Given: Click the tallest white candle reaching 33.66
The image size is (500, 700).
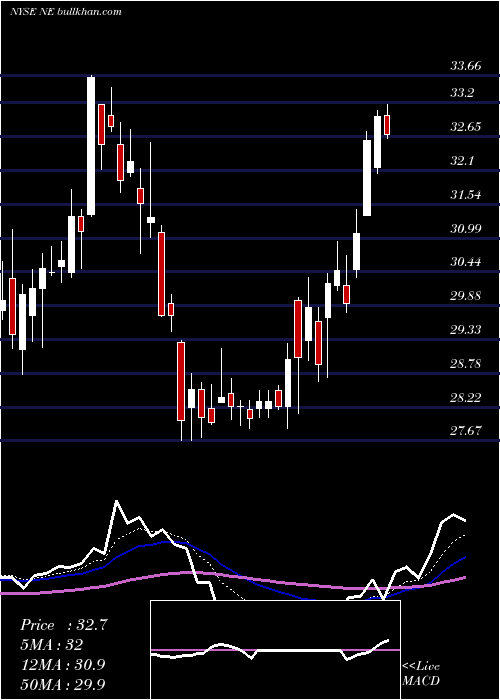Looking at the screenshot, I should 91,146.
